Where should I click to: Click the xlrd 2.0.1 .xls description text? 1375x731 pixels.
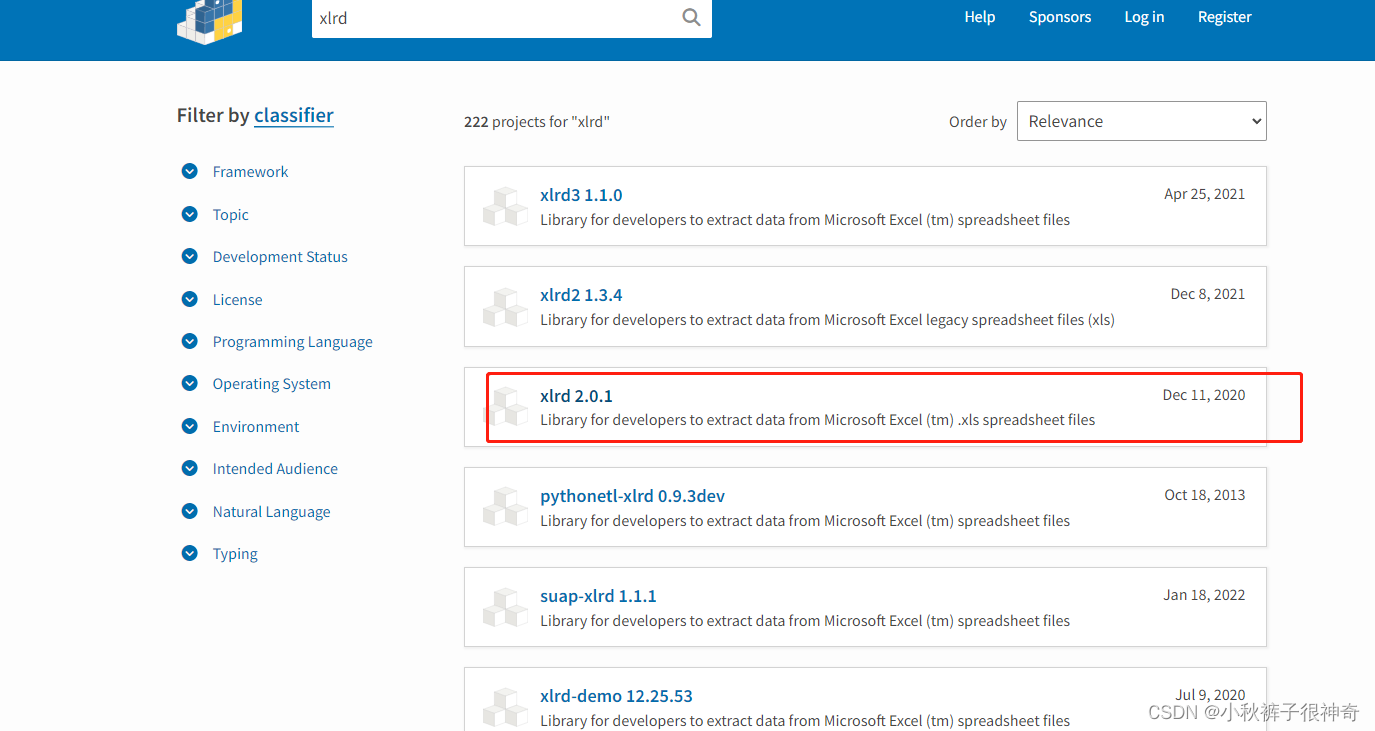pyautogui.click(x=817, y=420)
